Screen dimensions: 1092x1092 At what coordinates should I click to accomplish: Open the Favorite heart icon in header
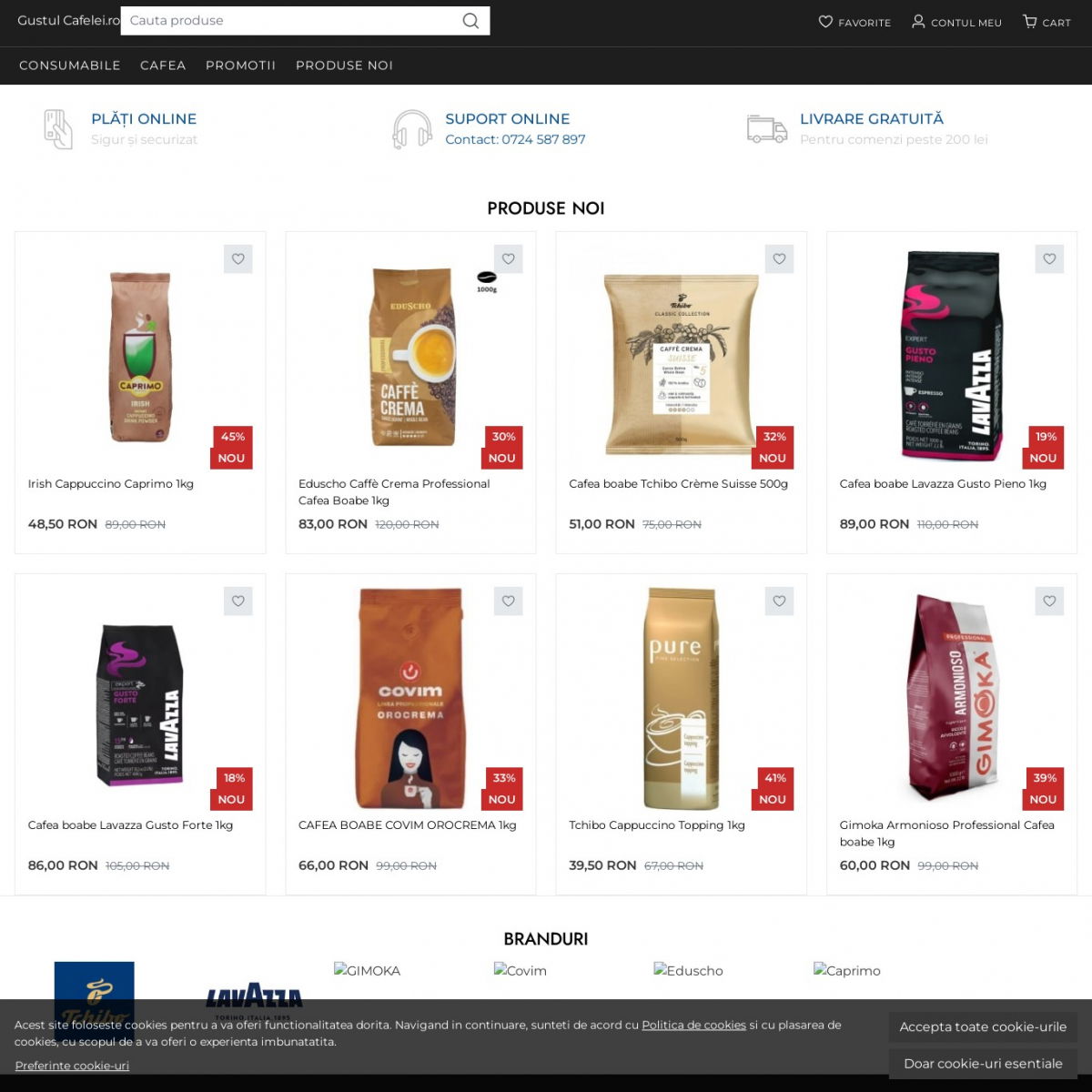pos(825,22)
